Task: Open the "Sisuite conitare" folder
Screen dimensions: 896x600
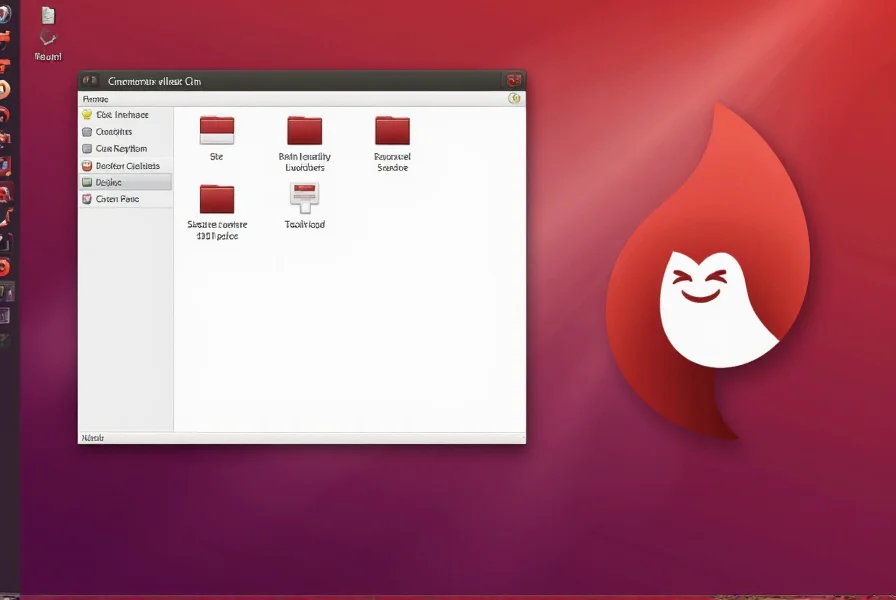Action: [x=217, y=198]
